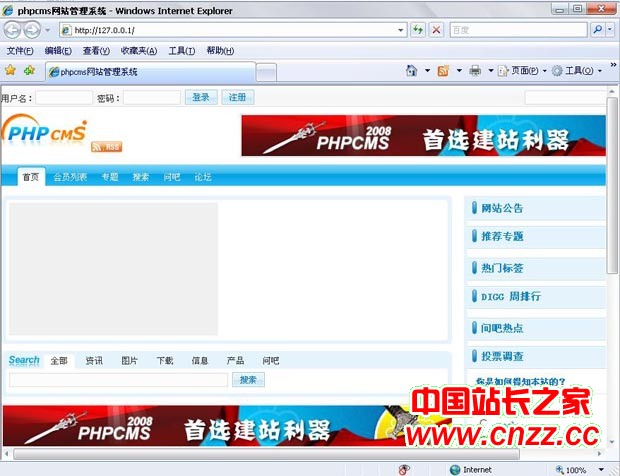Open the 工具(T) menu

coord(182,51)
